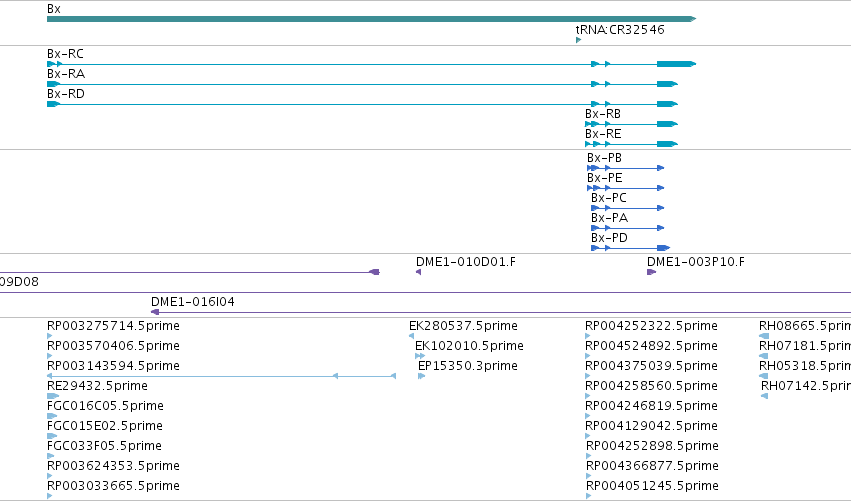Click the EK280537.5prime arrow glyph
Image resolution: width=851 pixels, height=501 pixels.
coord(411,336)
